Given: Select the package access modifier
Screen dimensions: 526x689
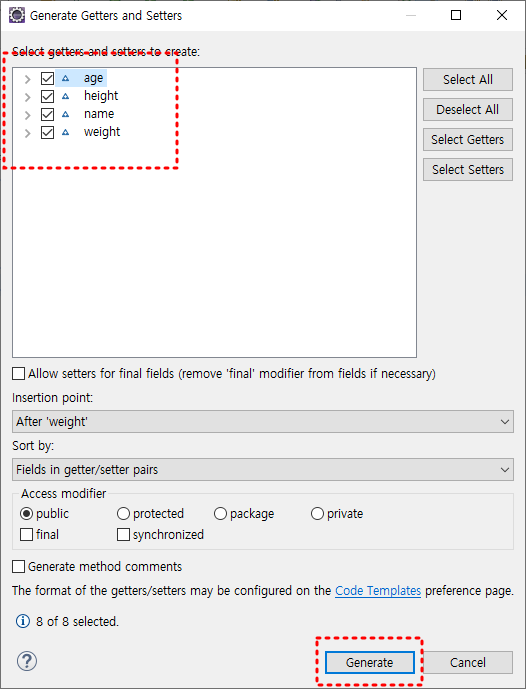Looking at the screenshot, I should (x=220, y=513).
